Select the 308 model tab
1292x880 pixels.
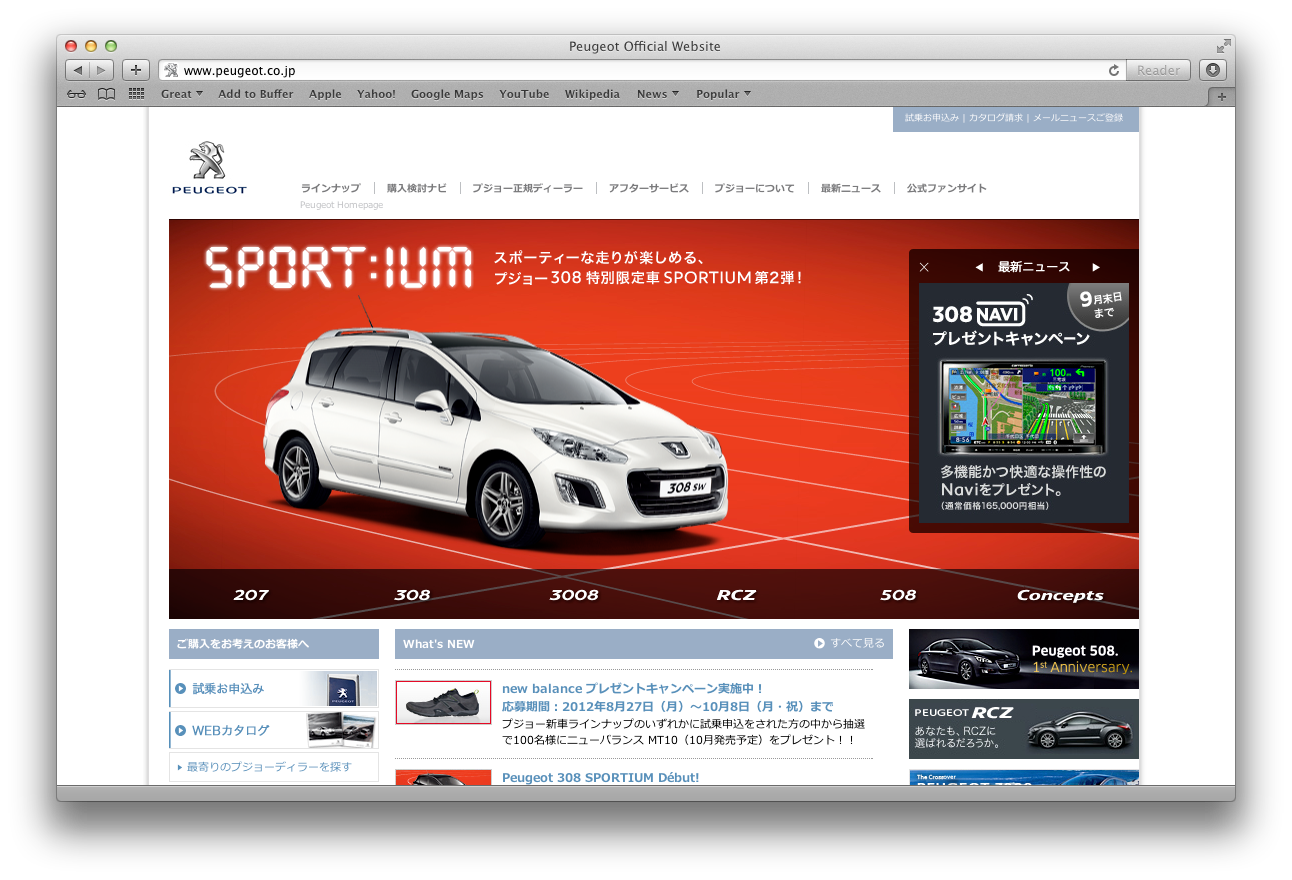(x=412, y=595)
